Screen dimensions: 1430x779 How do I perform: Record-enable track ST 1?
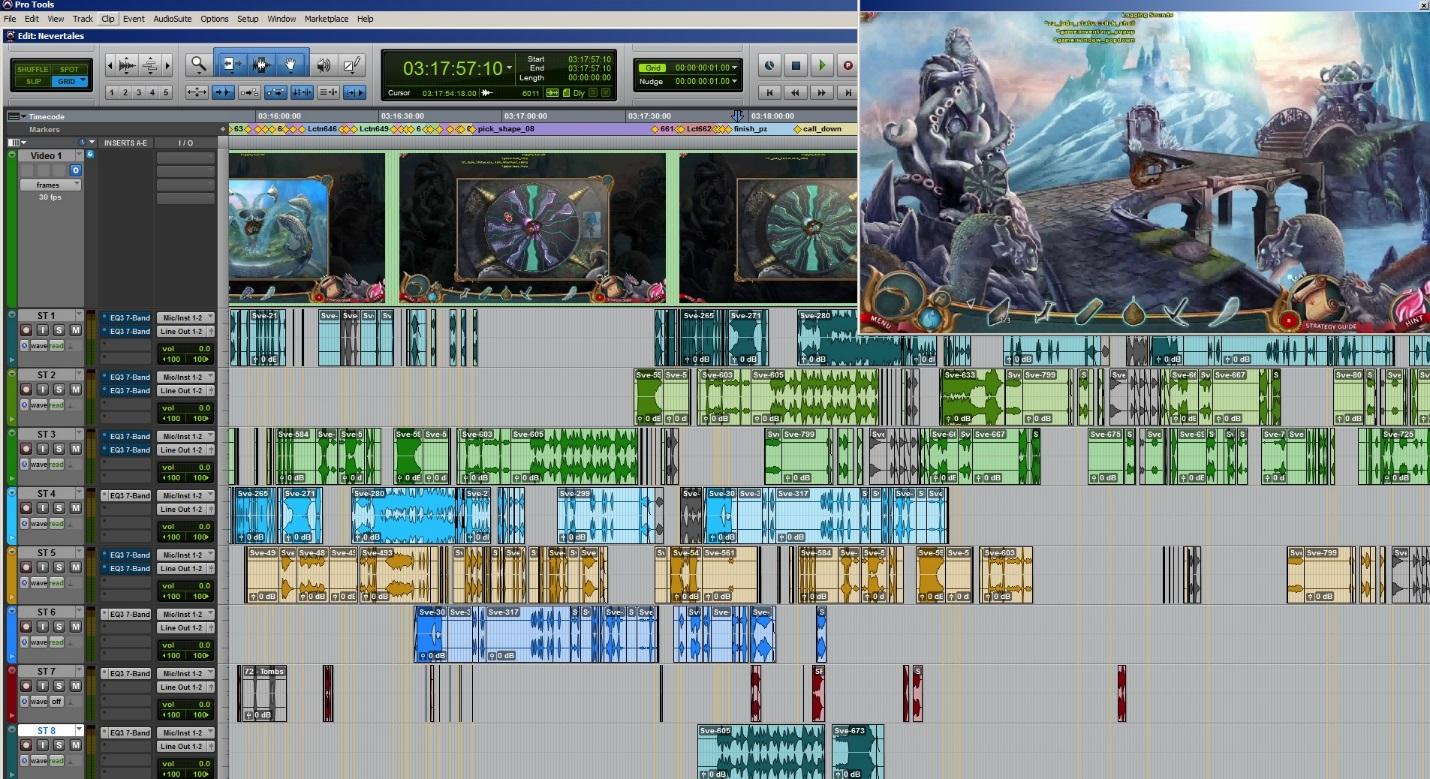[x=26, y=330]
